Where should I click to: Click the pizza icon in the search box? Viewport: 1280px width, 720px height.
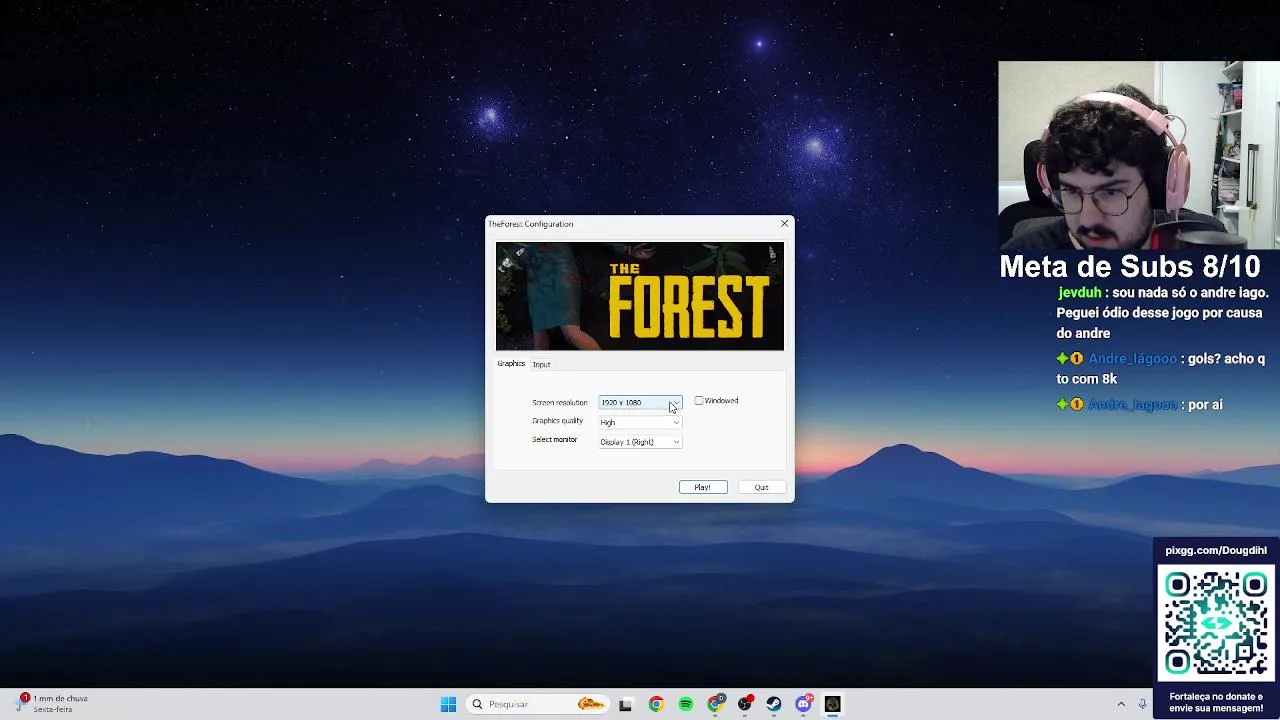point(591,704)
